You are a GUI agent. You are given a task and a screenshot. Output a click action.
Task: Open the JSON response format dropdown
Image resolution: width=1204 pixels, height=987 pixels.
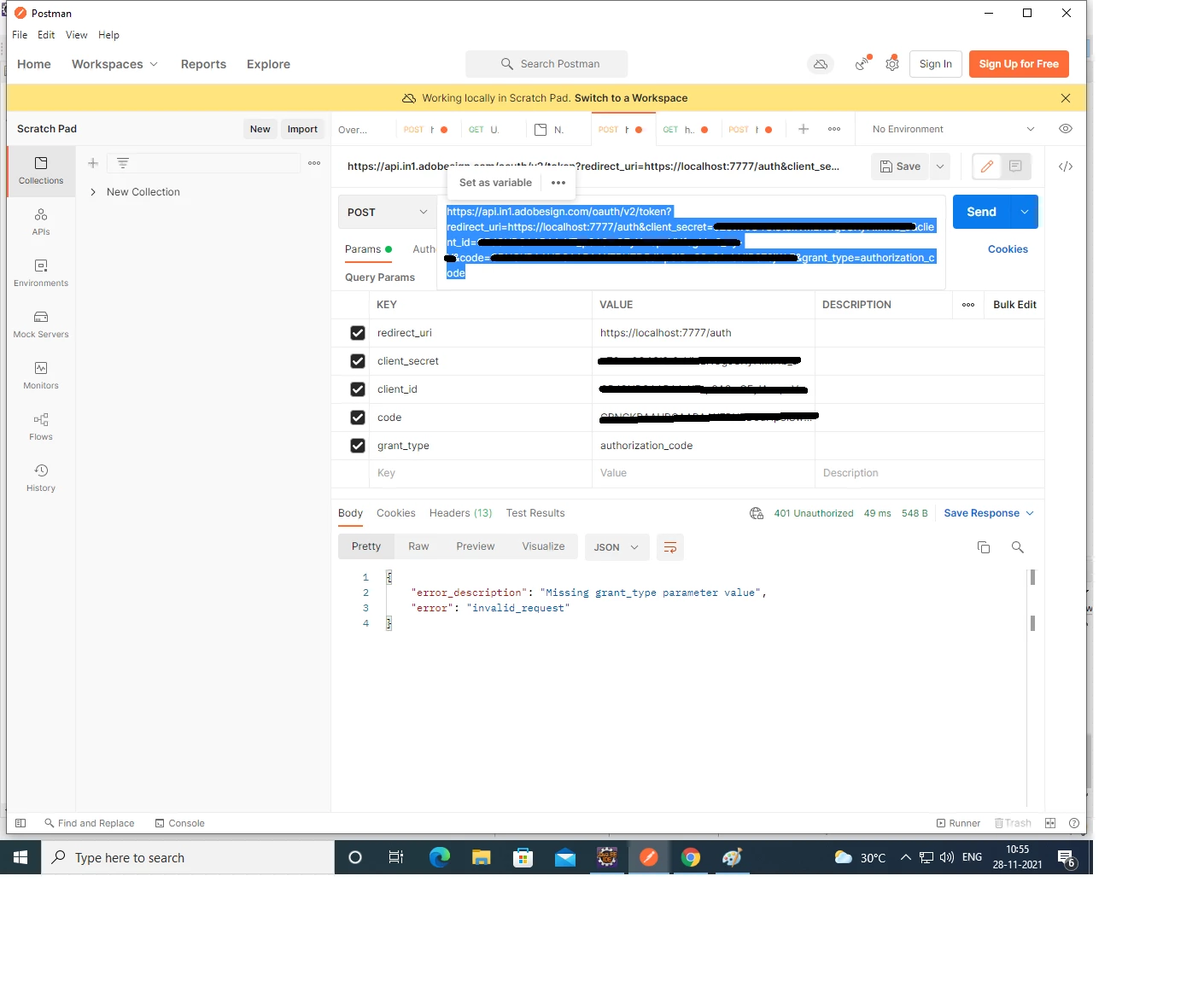click(x=617, y=547)
